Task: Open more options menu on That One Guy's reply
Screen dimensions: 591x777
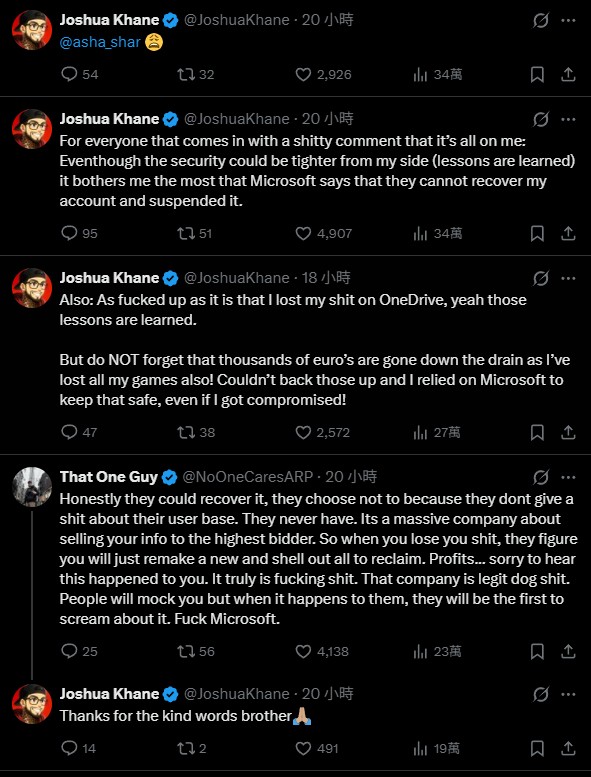Action: pos(568,477)
